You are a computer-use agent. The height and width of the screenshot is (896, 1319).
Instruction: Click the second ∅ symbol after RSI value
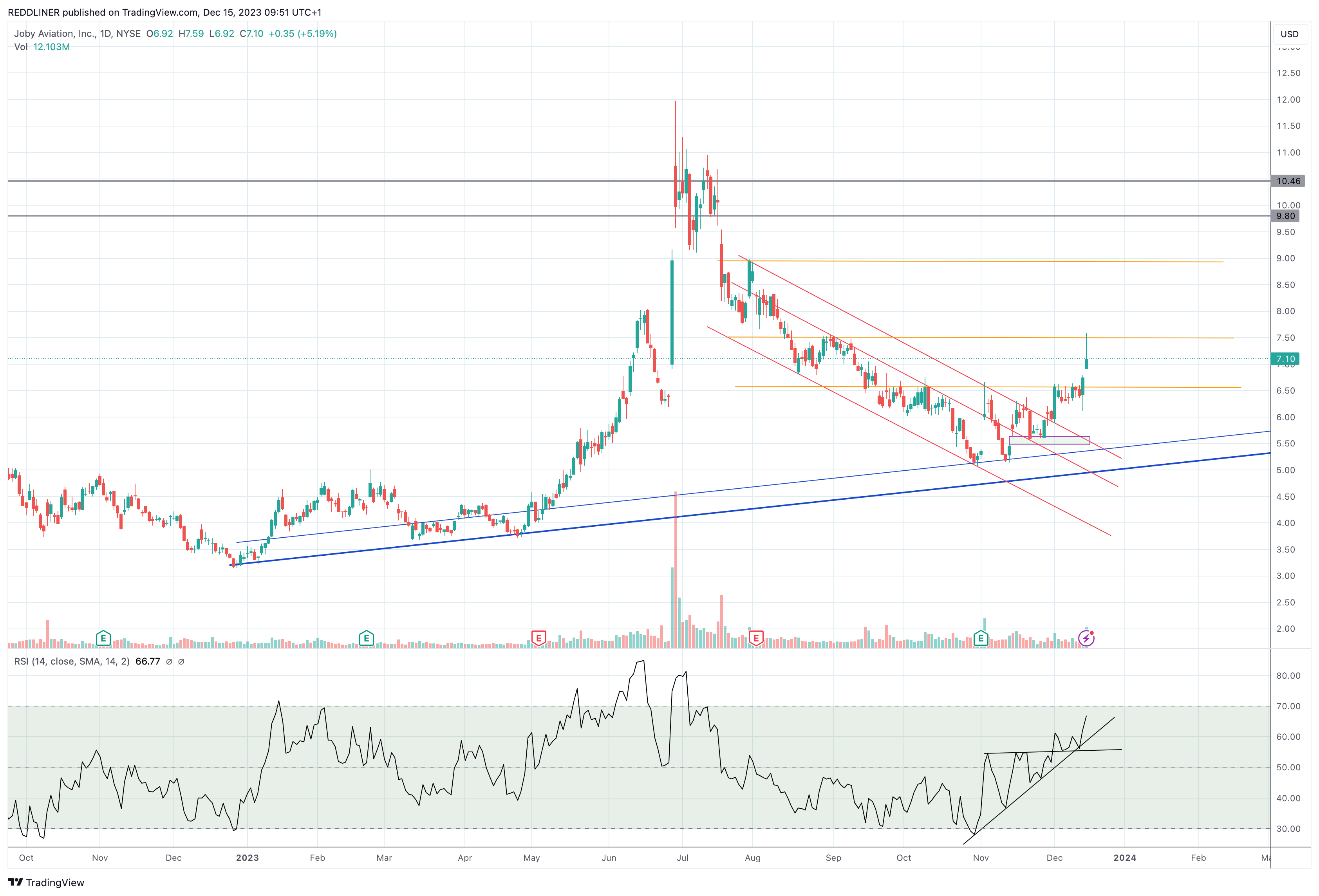(181, 662)
